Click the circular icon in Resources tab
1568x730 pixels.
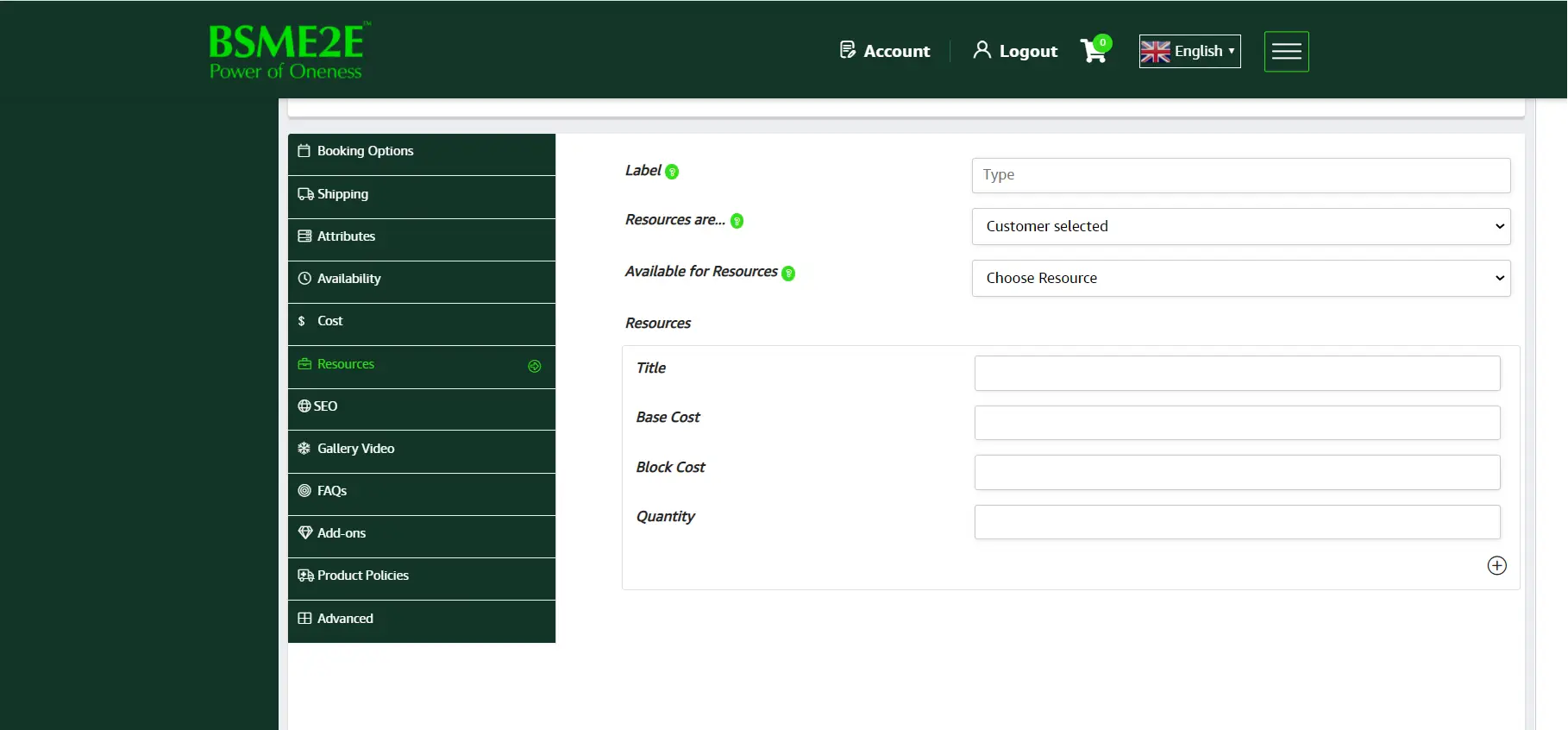tap(535, 366)
